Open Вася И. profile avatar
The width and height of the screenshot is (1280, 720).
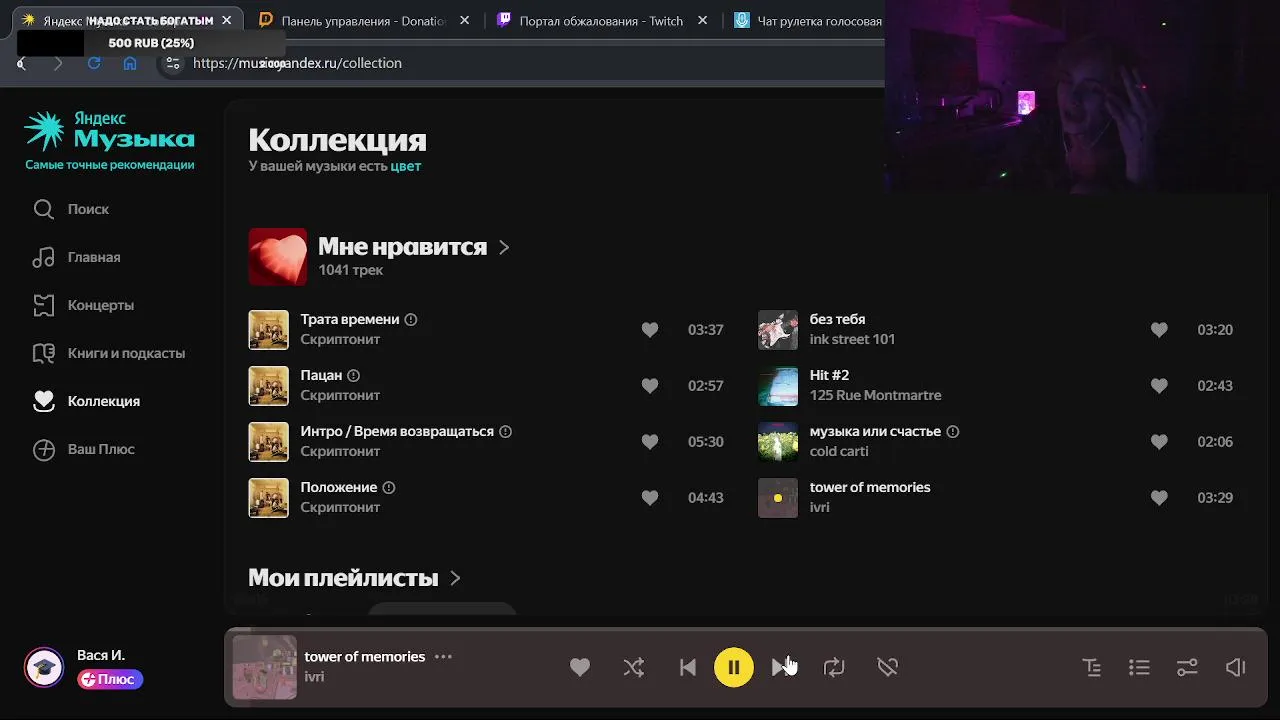click(x=44, y=667)
